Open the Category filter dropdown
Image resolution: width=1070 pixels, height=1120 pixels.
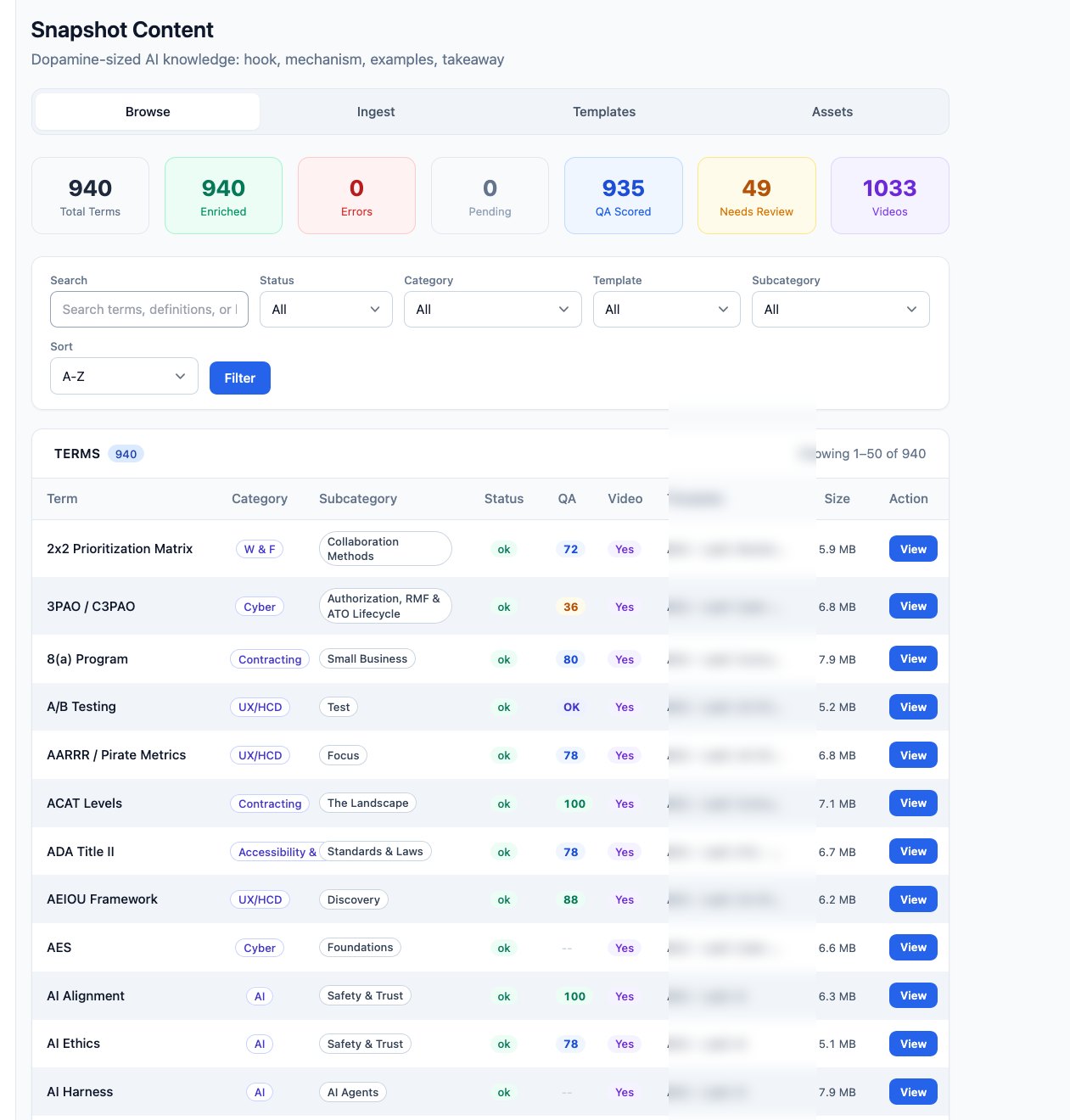[x=493, y=310]
